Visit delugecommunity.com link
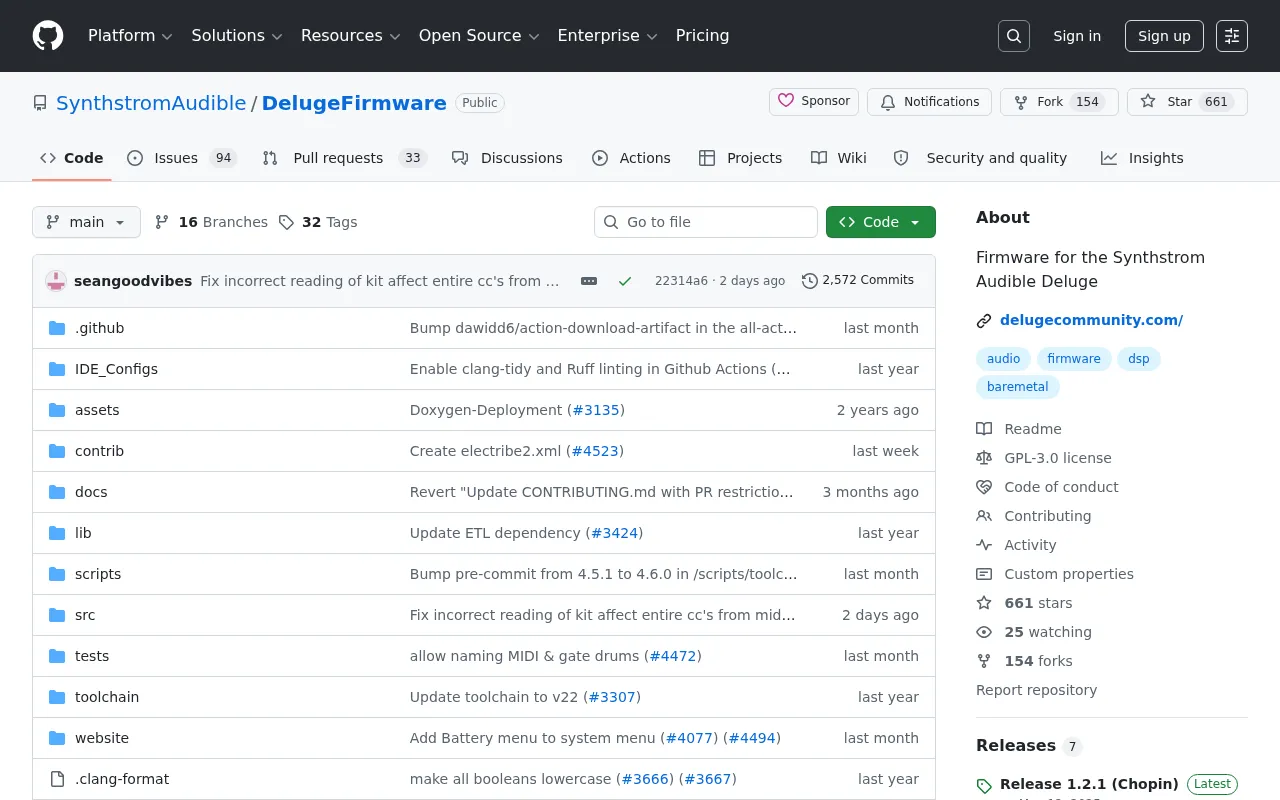Image resolution: width=1280 pixels, height=800 pixels. (x=1091, y=320)
